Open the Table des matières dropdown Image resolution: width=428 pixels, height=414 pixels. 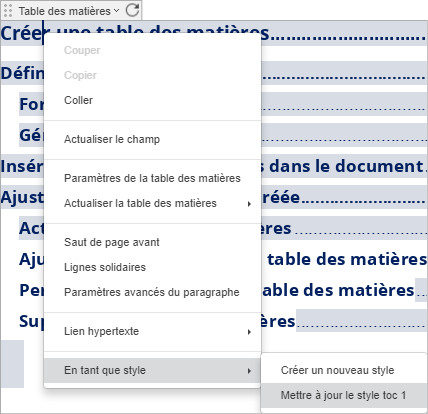click(69, 11)
